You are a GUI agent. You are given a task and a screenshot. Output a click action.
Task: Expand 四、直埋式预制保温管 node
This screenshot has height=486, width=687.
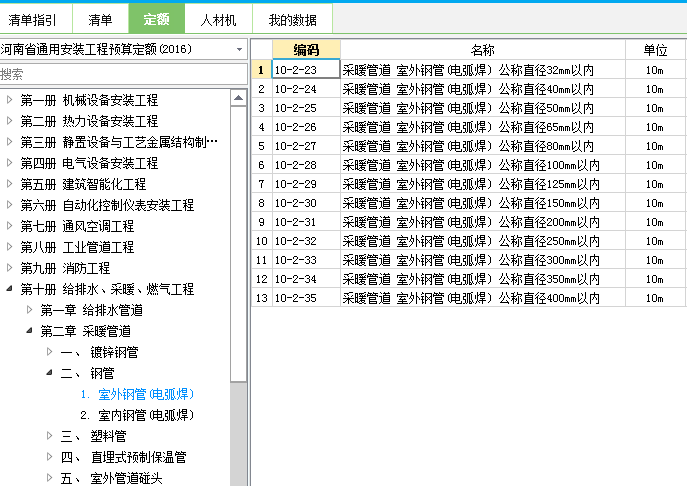[50, 457]
